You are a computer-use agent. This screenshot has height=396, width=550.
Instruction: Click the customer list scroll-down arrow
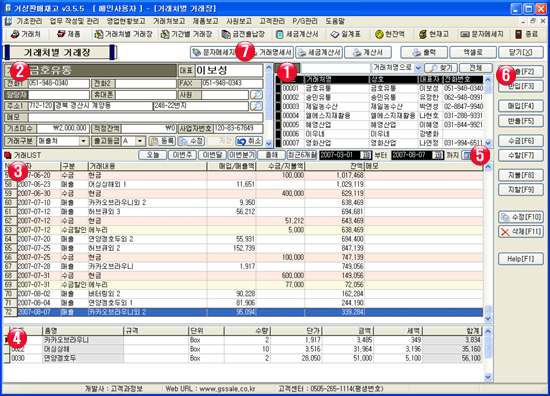[488, 143]
